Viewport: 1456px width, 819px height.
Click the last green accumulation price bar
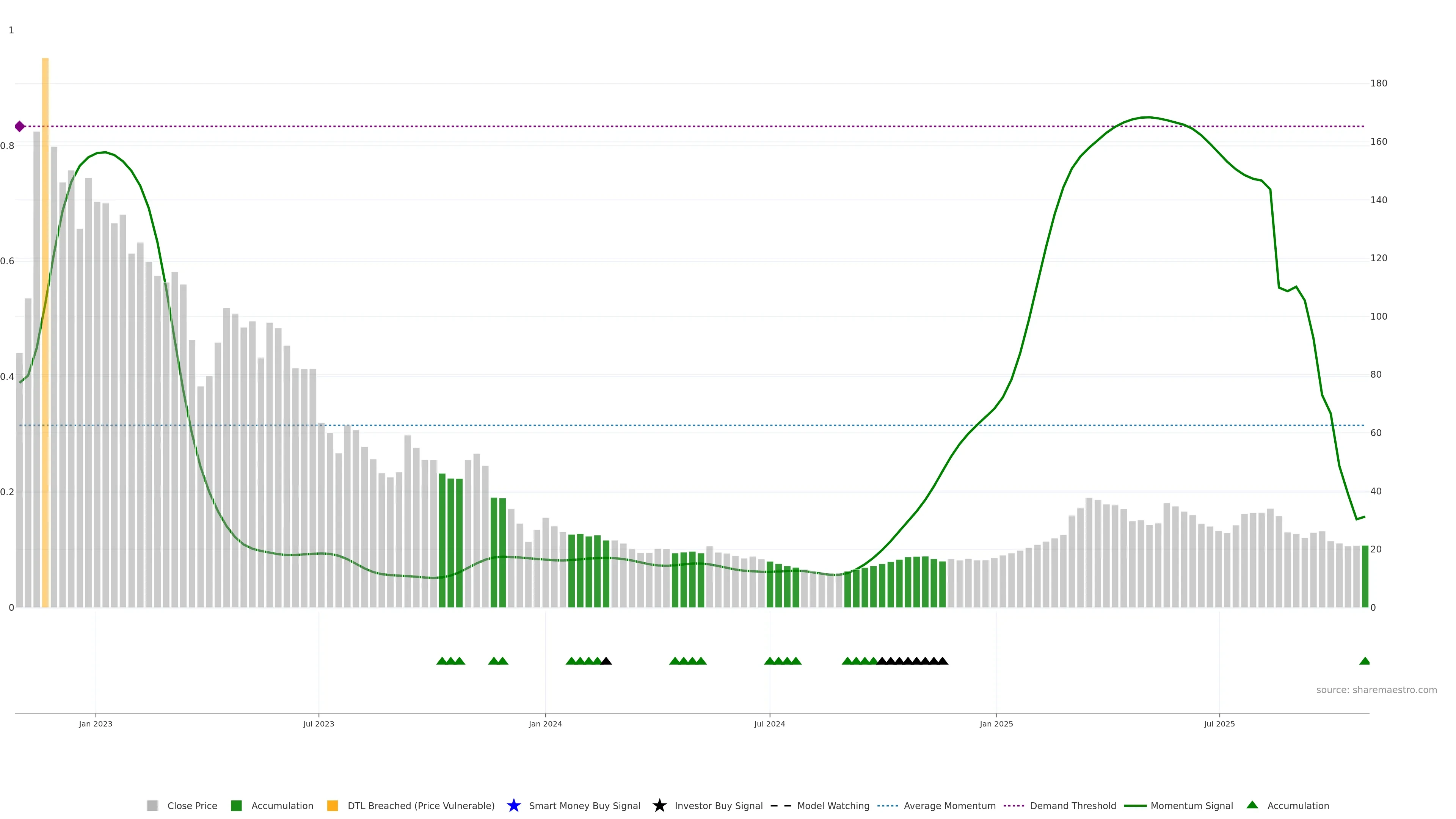pyautogui.click(x=1365, y=576)
